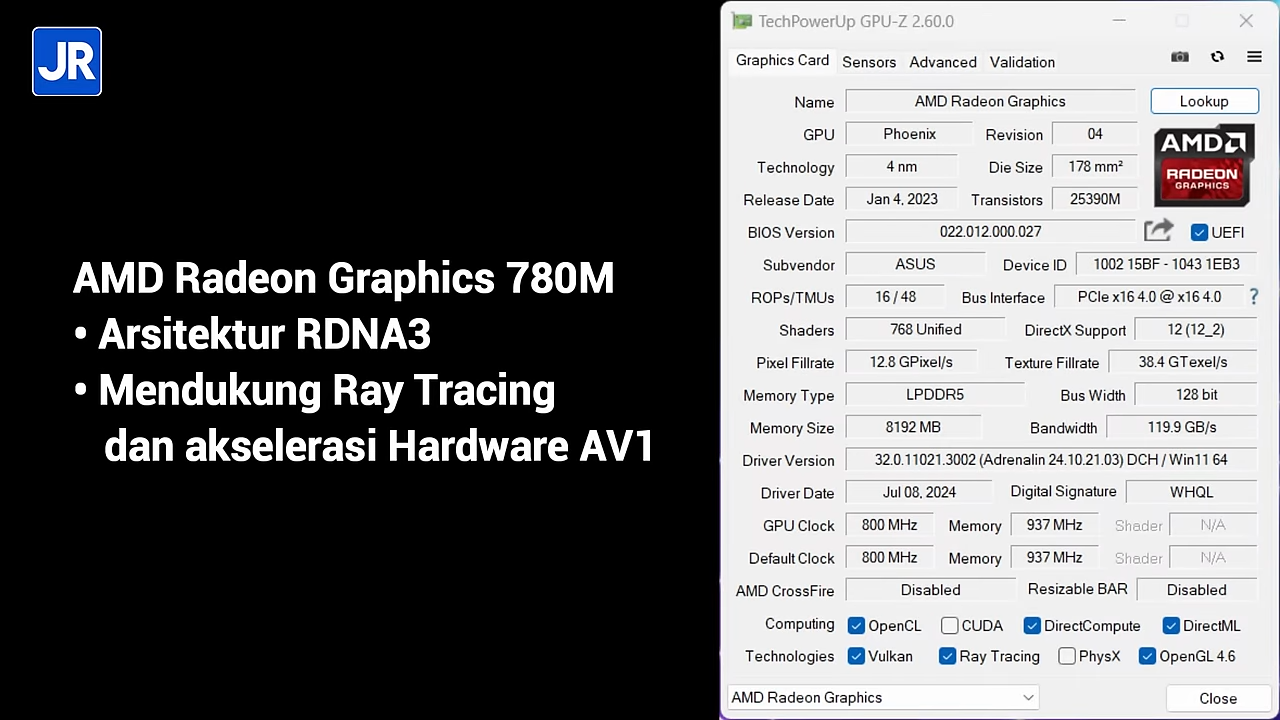The image size is (1280, 720).
Task: Click the JR channel logo
Action: [x=67, y=62]
